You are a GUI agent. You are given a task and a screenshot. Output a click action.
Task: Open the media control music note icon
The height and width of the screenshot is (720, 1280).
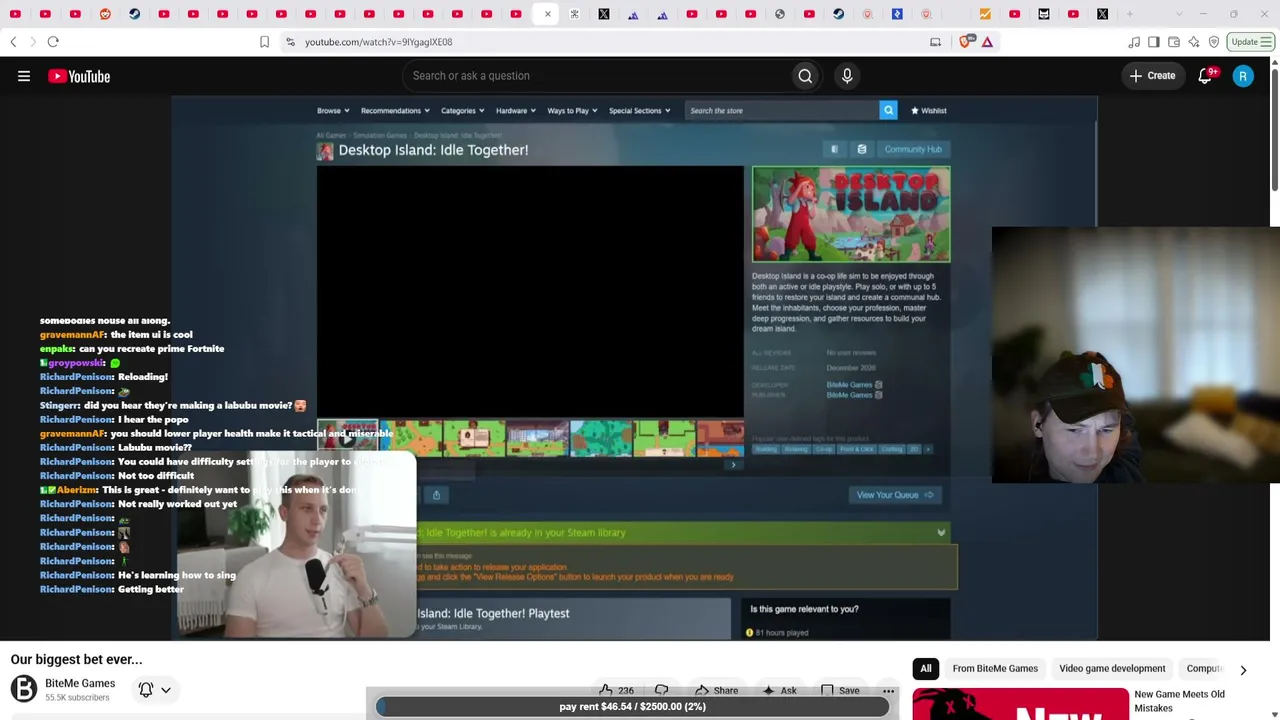(x=1134, y=42)
